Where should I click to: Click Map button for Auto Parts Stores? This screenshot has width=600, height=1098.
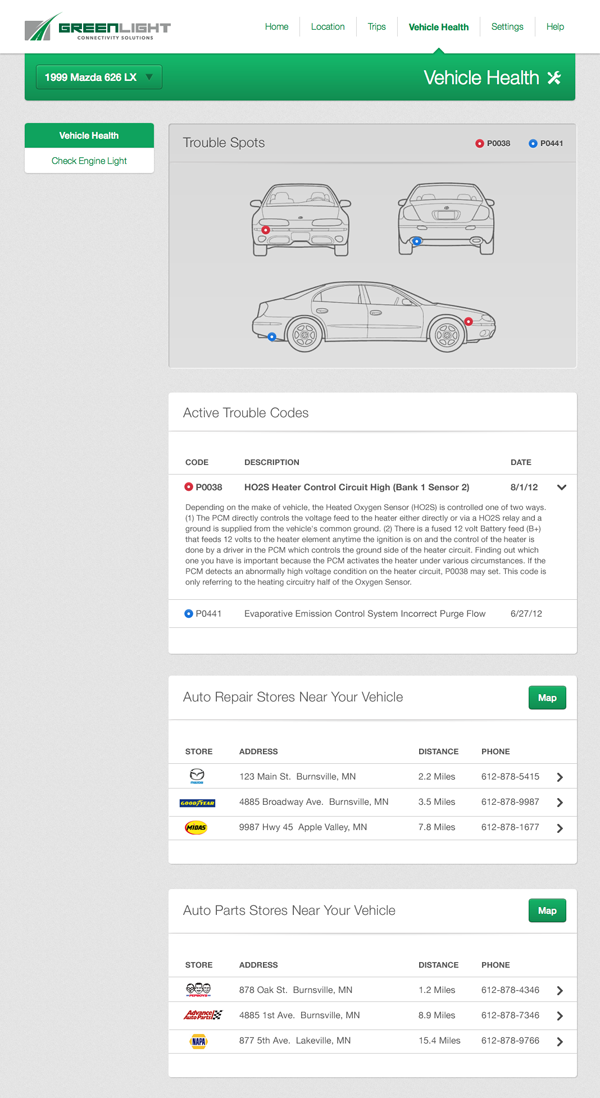(x=547, y=910)
